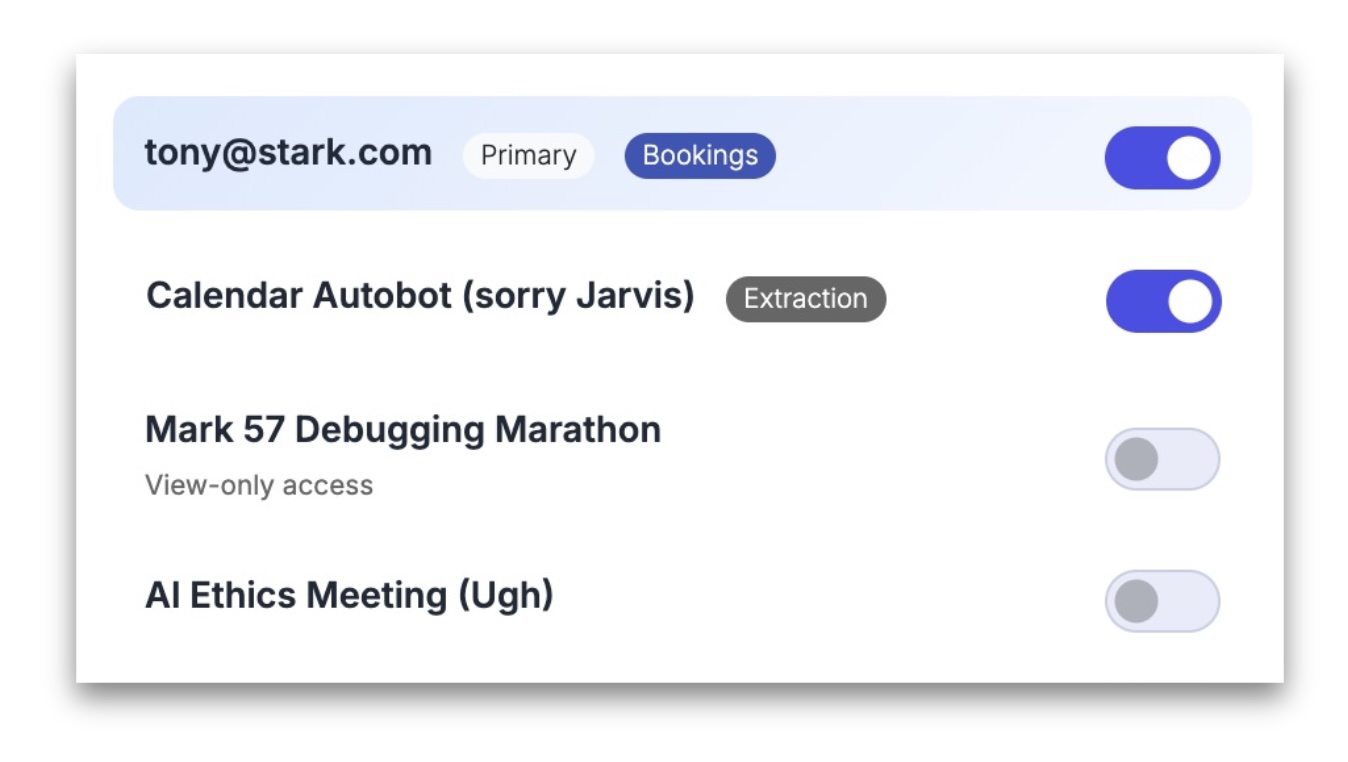Click the Primary tag next to tony@stark.com
Viewport: 1348px width, 762px height.
[528, 155]
